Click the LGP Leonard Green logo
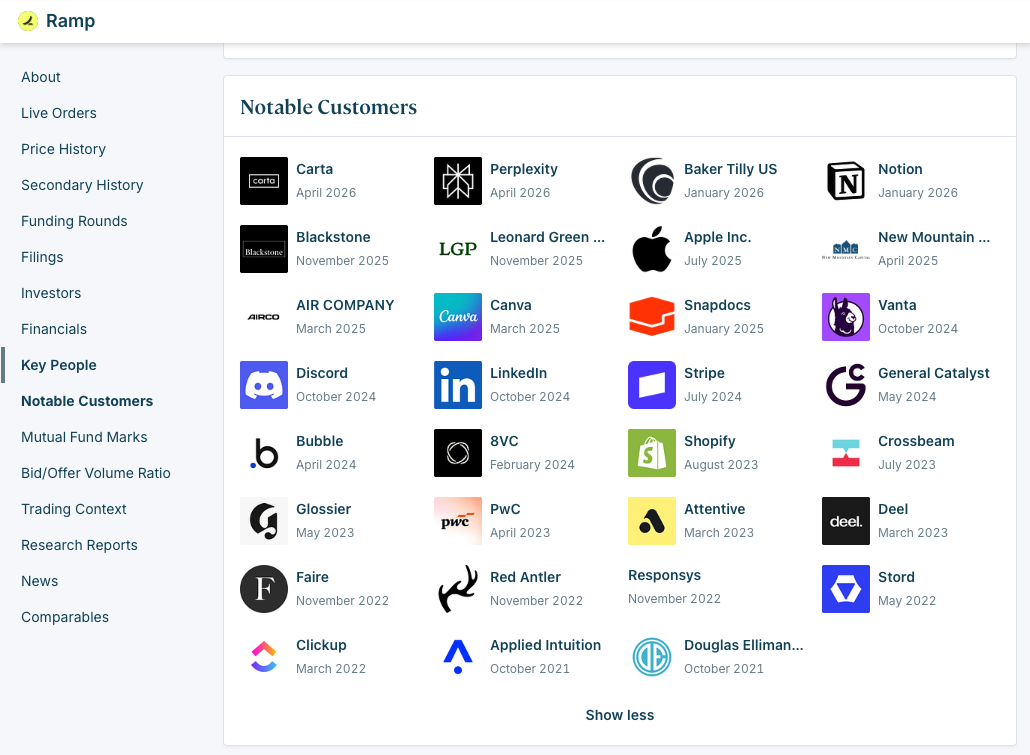This screenshot has height=755, width=1030. pyautogui.click(x=458, y=249)
